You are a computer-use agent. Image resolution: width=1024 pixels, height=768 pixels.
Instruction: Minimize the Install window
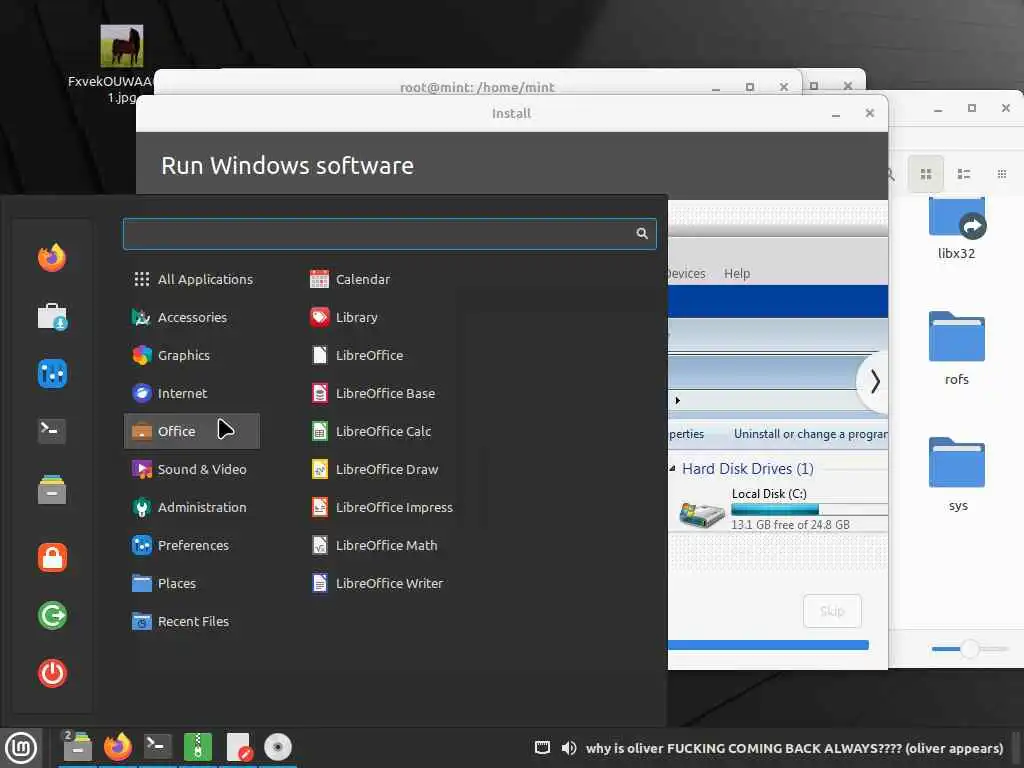coord(835,114)
